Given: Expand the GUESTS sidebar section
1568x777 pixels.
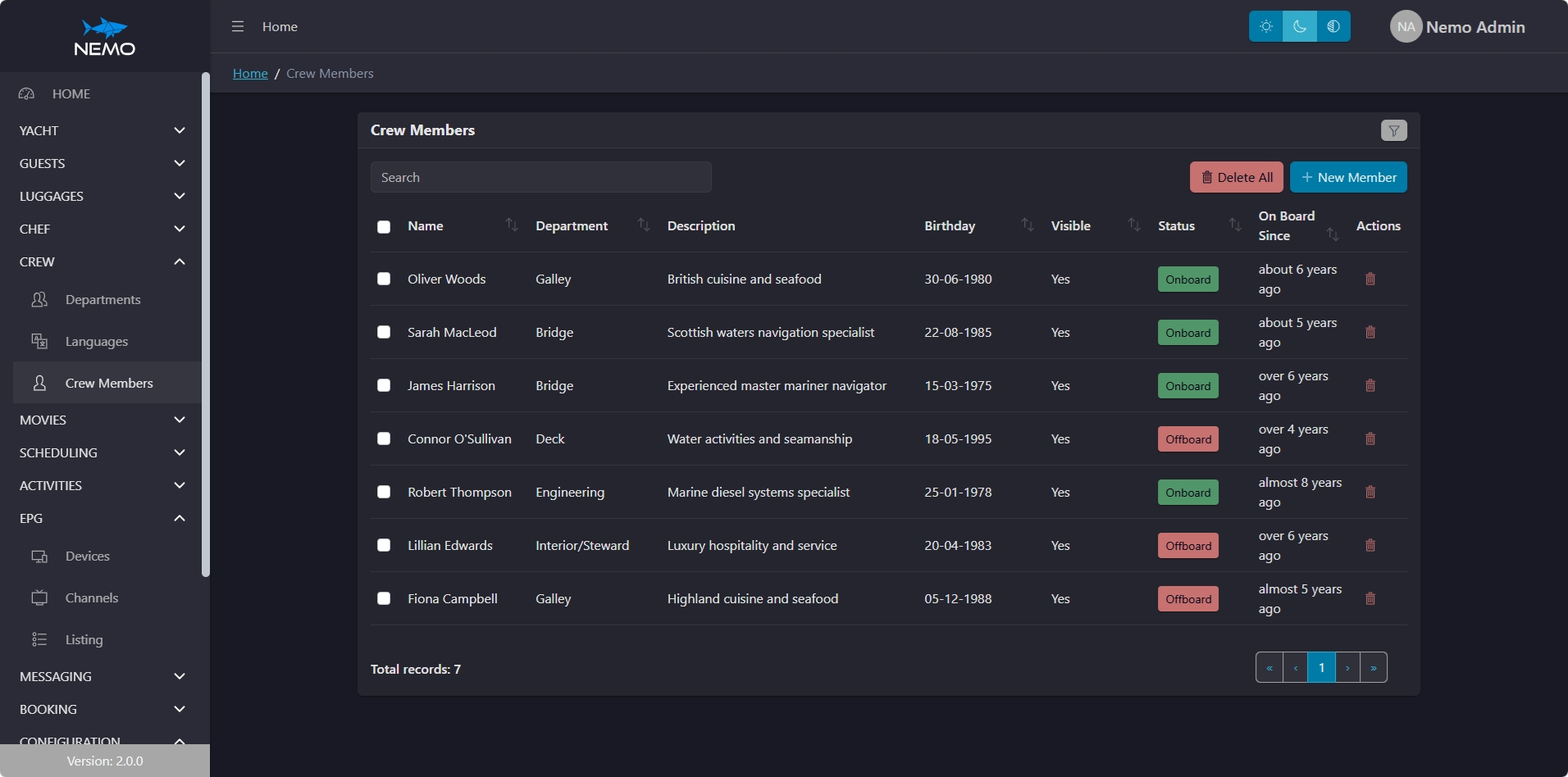Looking at the screenshot, I should pyautogui.click(x=102, y=163).
